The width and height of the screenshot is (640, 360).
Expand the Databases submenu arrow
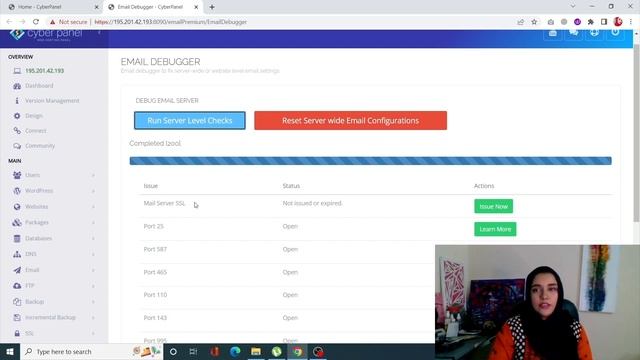click(93, 238)
